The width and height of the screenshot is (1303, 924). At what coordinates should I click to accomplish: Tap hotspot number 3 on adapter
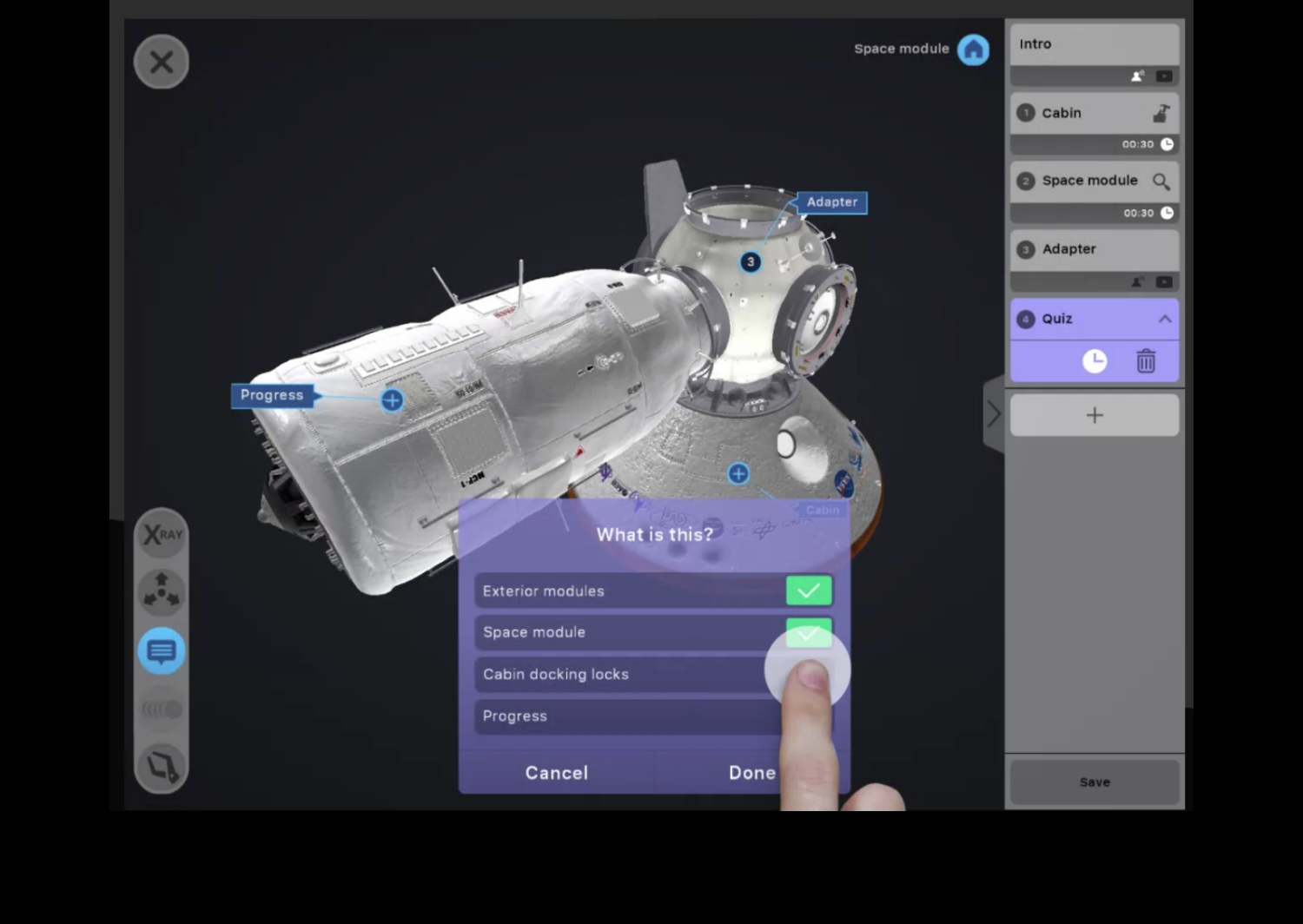click(751, 261)
